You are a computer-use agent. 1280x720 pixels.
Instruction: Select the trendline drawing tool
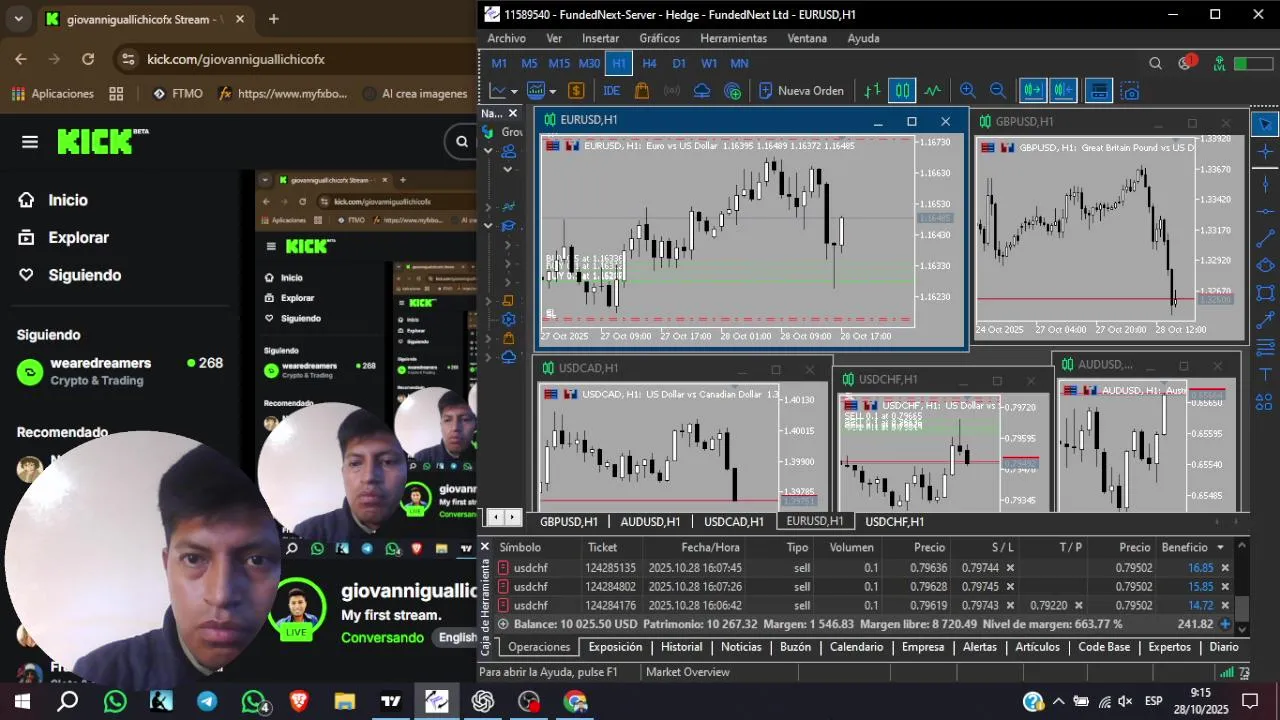click(1265, 238)
